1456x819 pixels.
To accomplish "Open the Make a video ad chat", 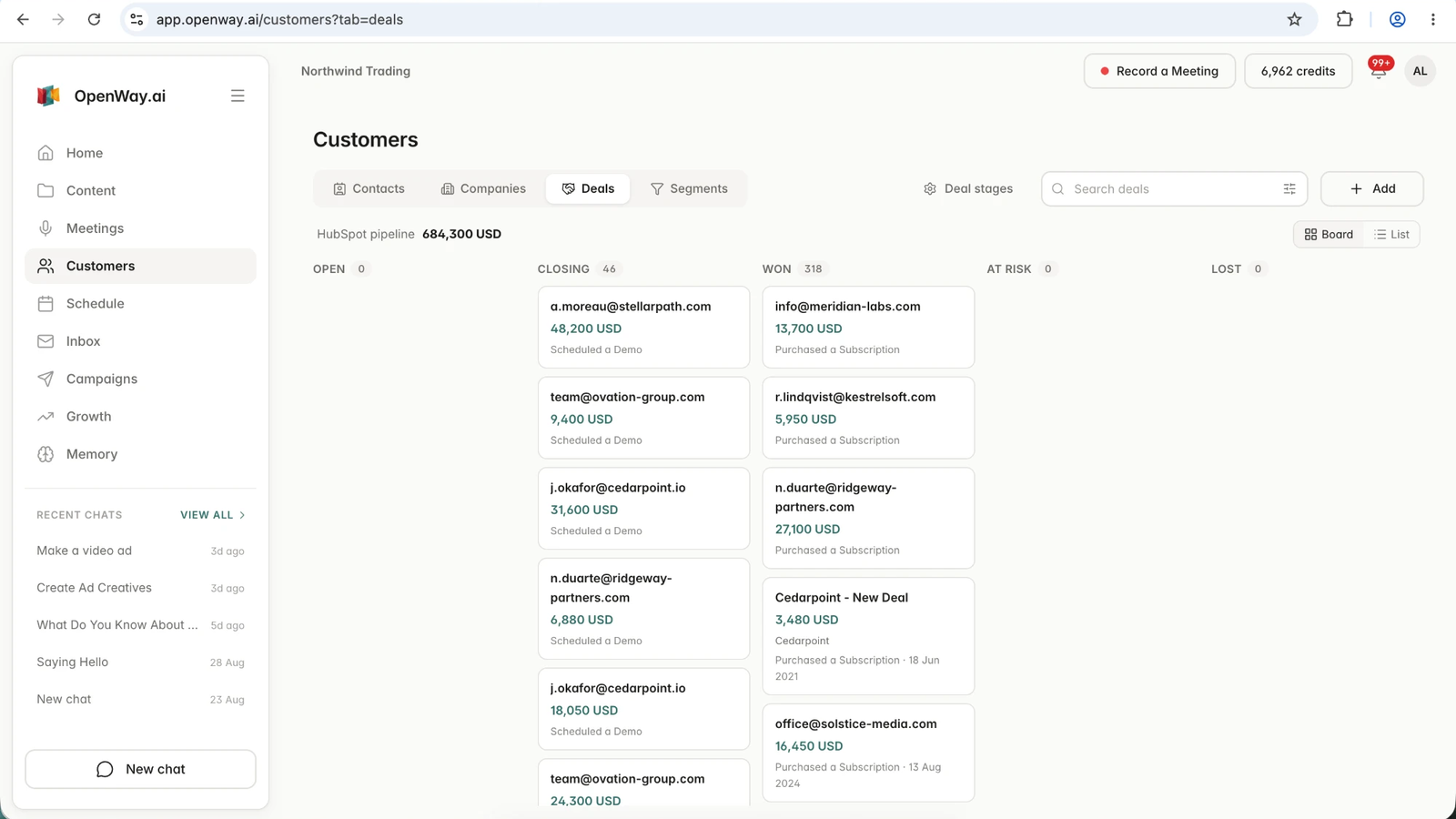I will [x=140, y=551].
